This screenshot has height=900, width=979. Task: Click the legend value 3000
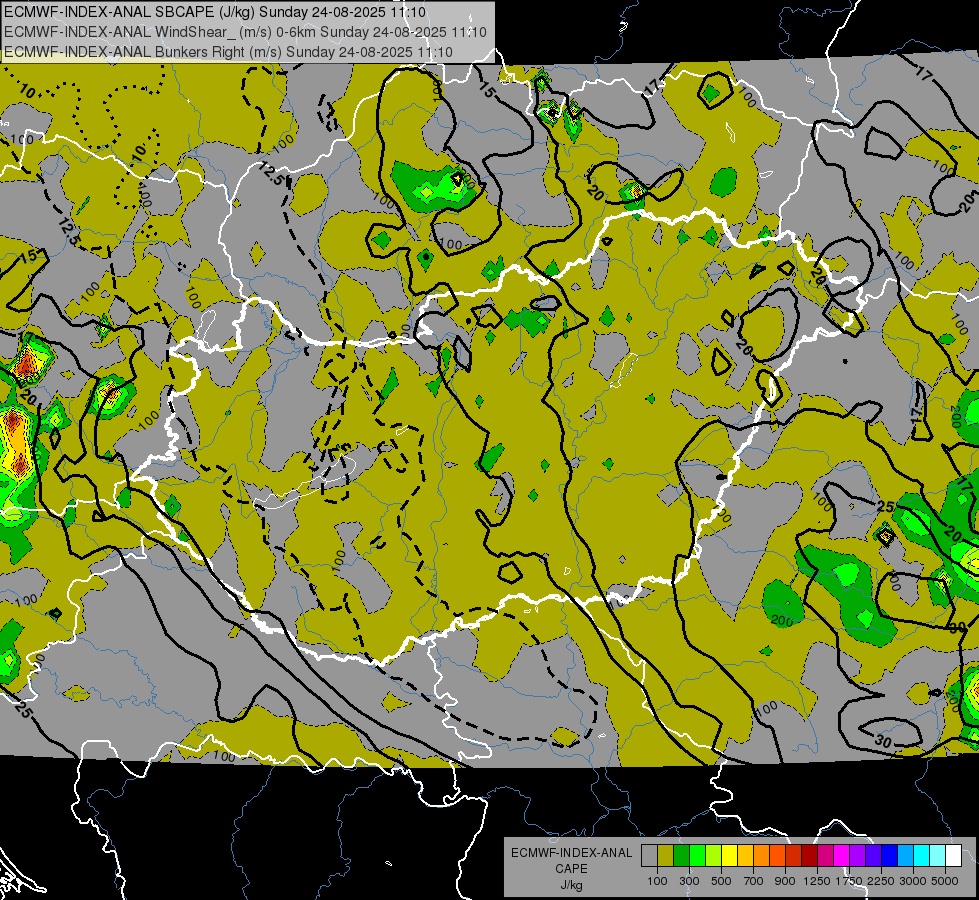[913, 881]
